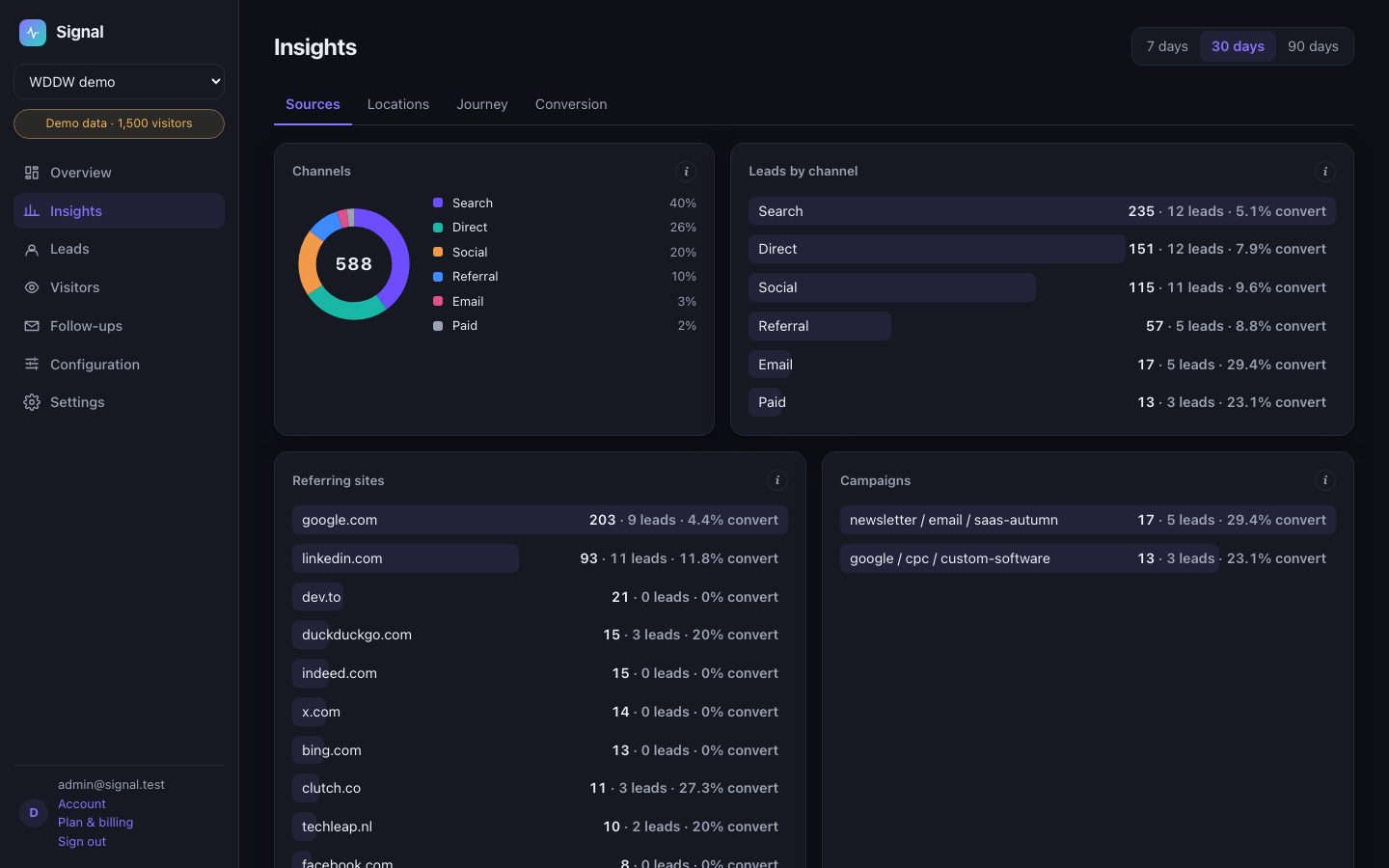
Task: Click the Referral blue legend swatch
Action: point(438,277)
